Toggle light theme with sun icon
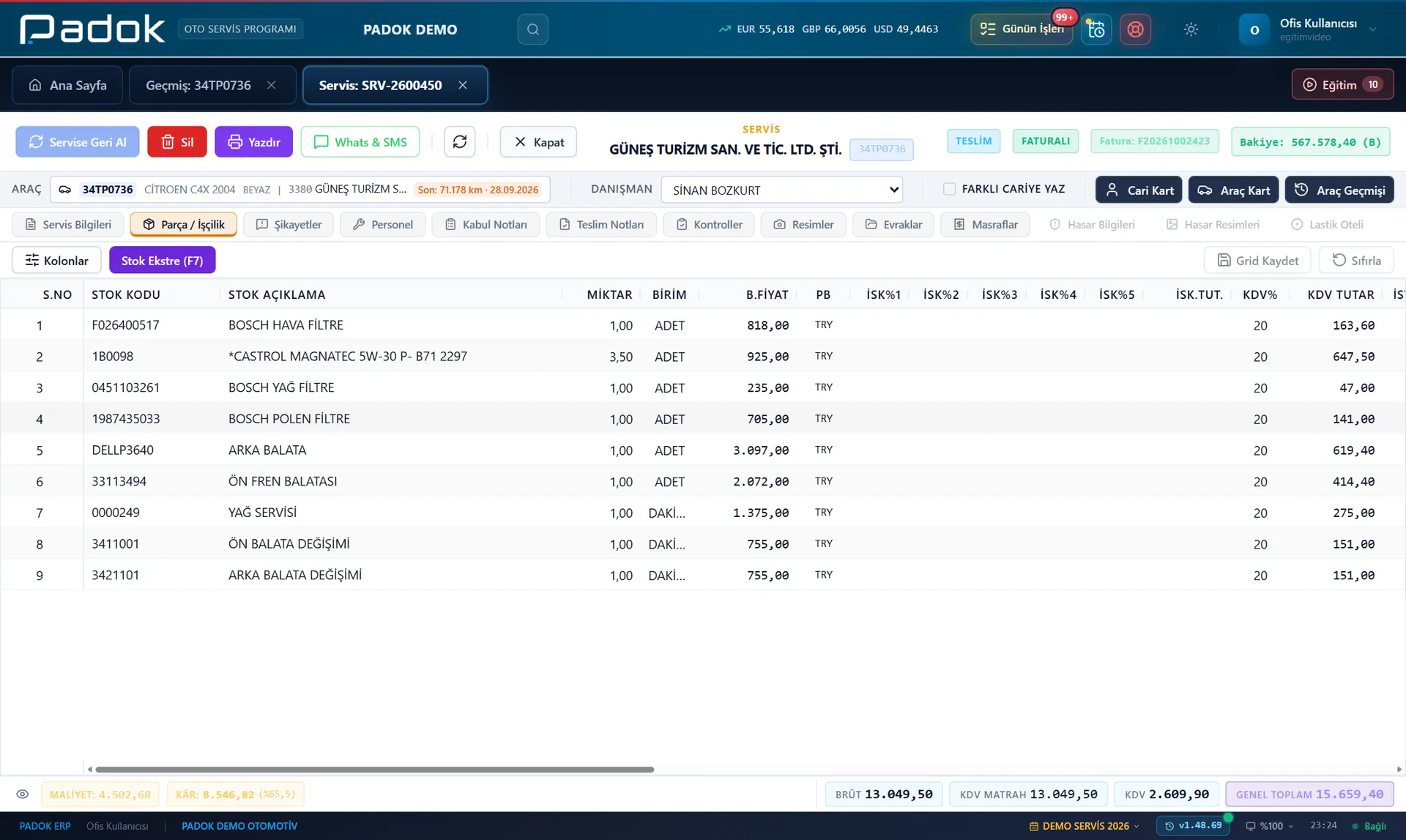Screen dimensions: 1406x840 [x=1191, y=29]
